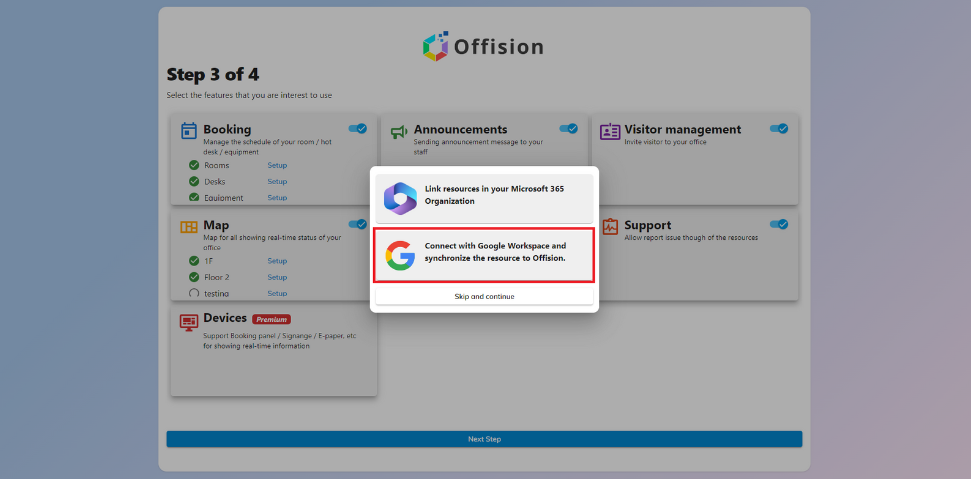This screenshot has height=479, width=971.
Task: Click the green check beside Equipment
Action: 194,197
